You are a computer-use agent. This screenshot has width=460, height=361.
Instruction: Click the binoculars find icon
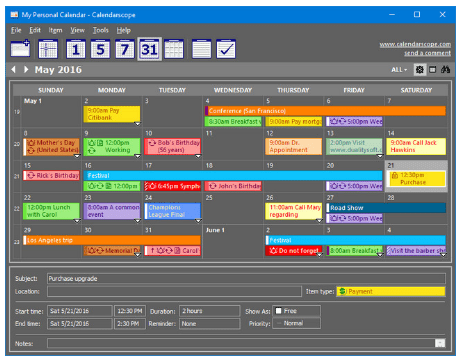click(x=445, y=69)
